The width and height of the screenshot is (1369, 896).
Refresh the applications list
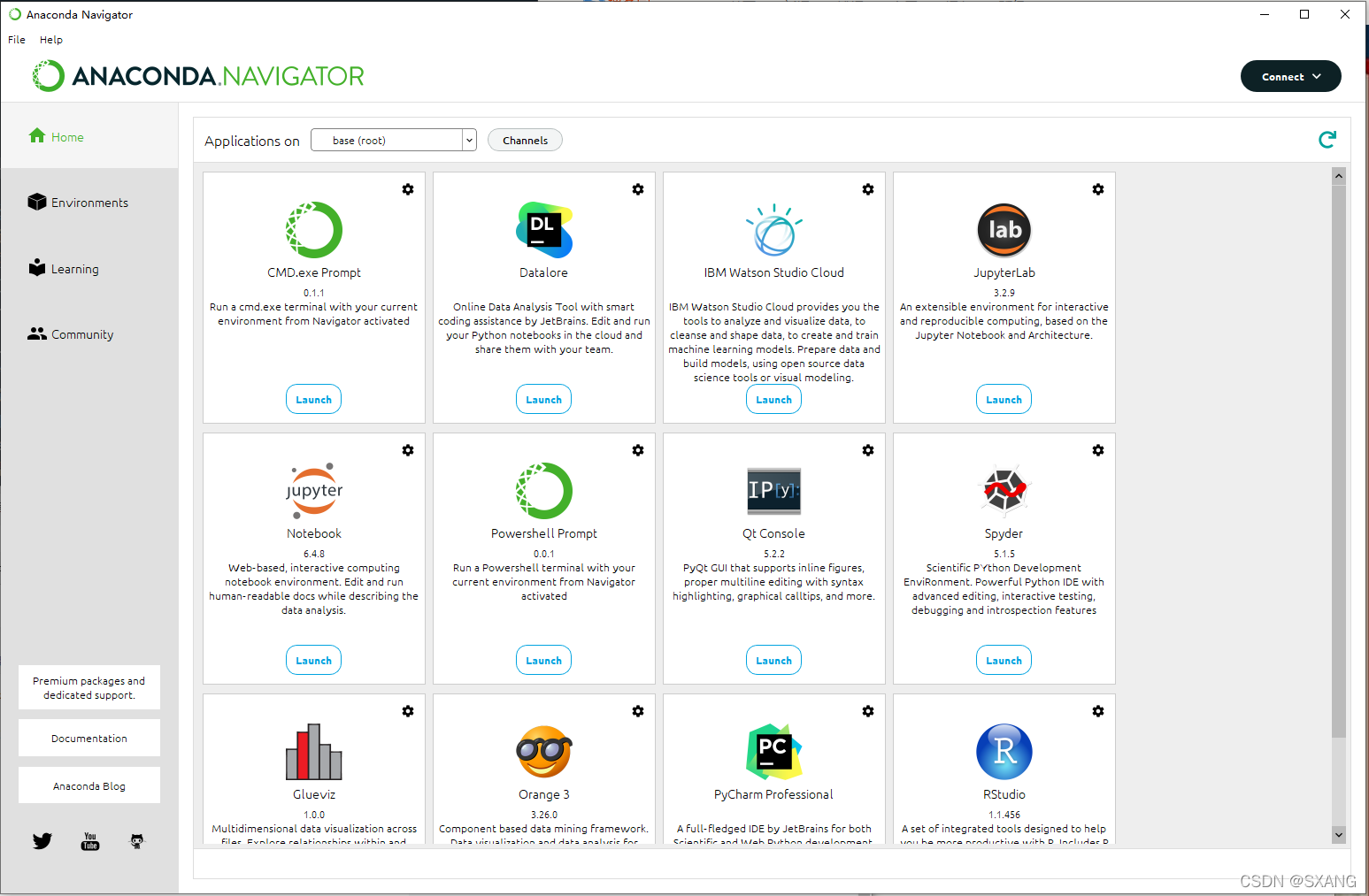1327,140
